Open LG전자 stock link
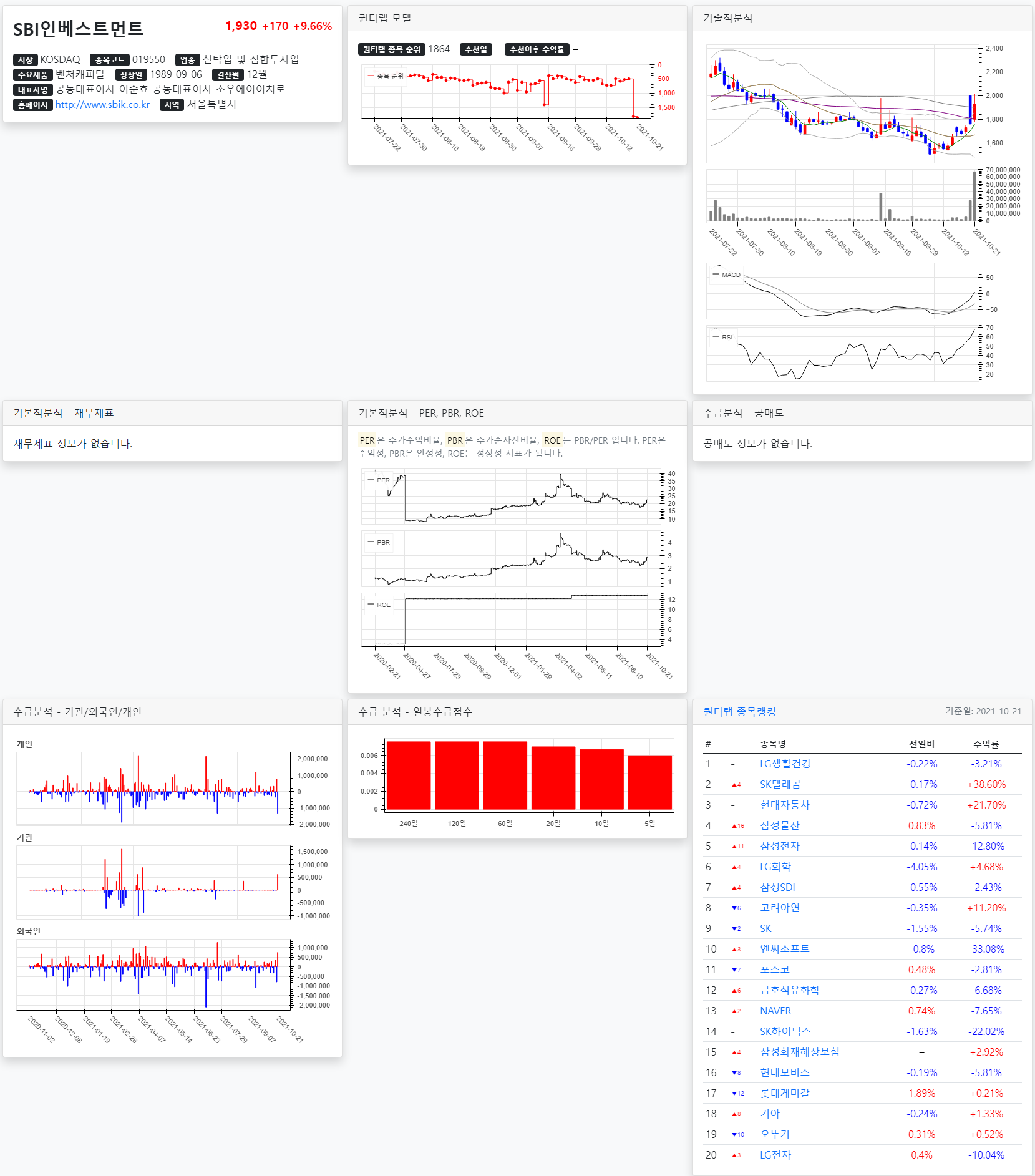Image resolution: width=1035 pixels, height=1176 pixels. [x=775, y=1155]
